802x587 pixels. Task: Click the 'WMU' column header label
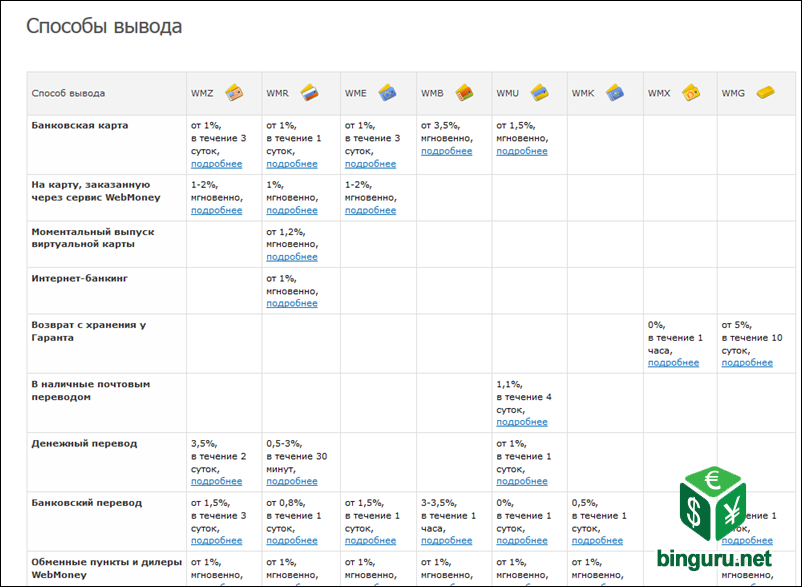click(x=507, y=94)
